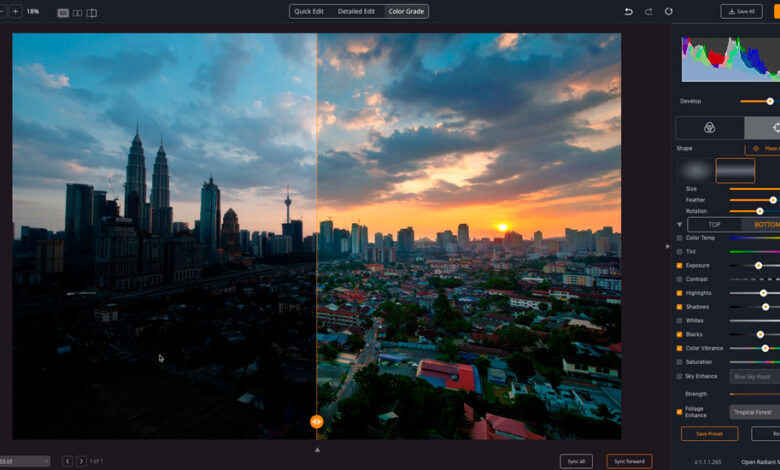780x470 pixels.
Task: Select the radial gradient shape thumbnail
Action: (x=695, y=171)
